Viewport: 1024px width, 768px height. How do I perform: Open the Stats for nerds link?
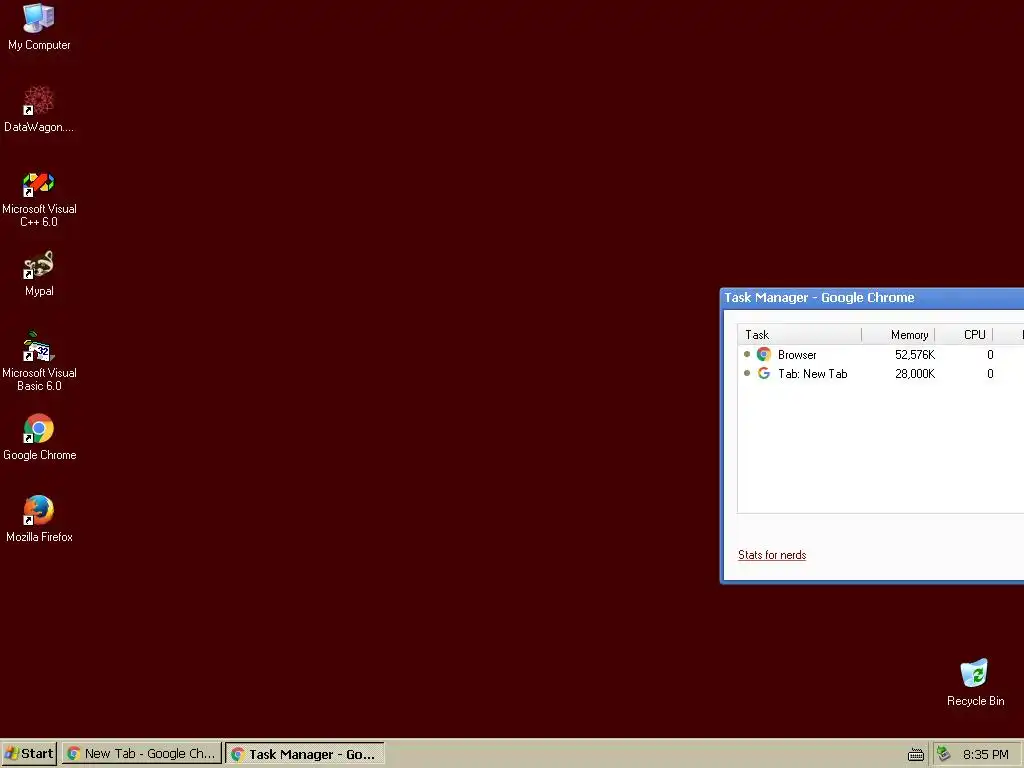[x=772, y=555]
